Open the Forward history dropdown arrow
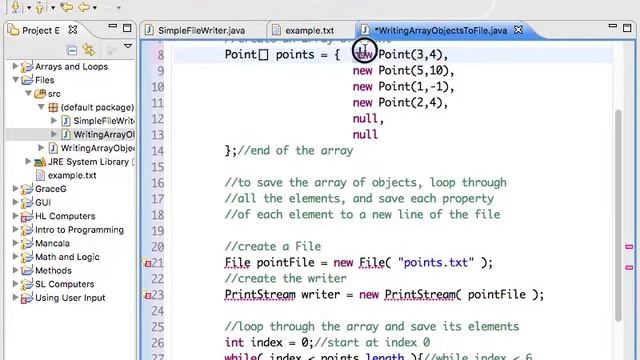Screen dimensions: 640x360 click(x=119, y=7)
